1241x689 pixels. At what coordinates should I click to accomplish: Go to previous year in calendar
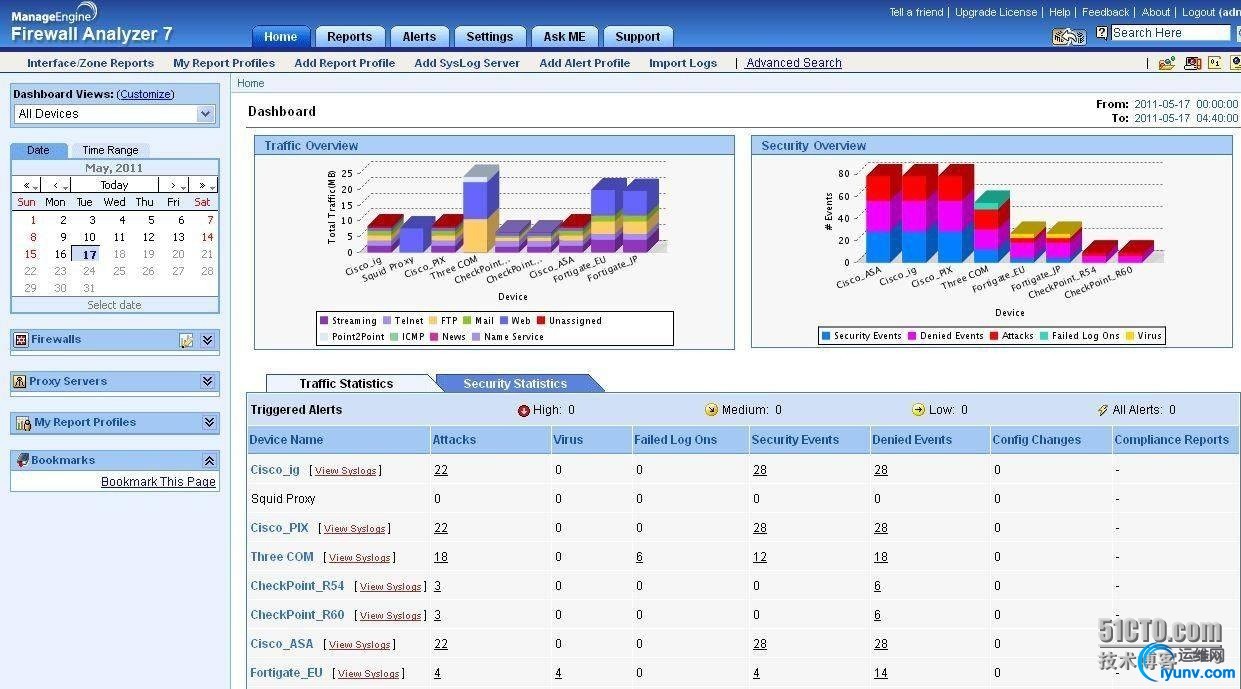(29, 185)
